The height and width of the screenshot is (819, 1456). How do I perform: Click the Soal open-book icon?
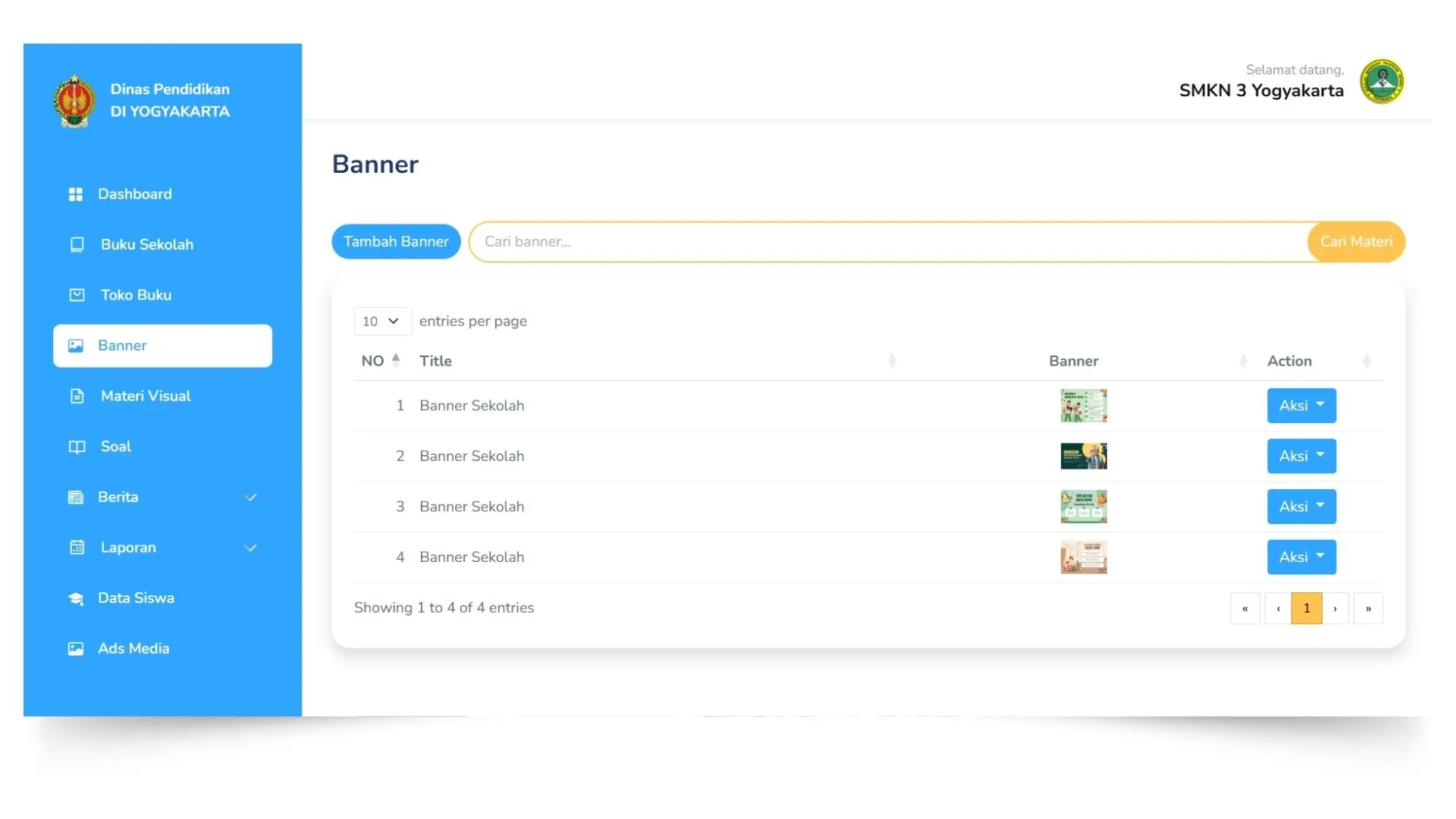[77, 447]
